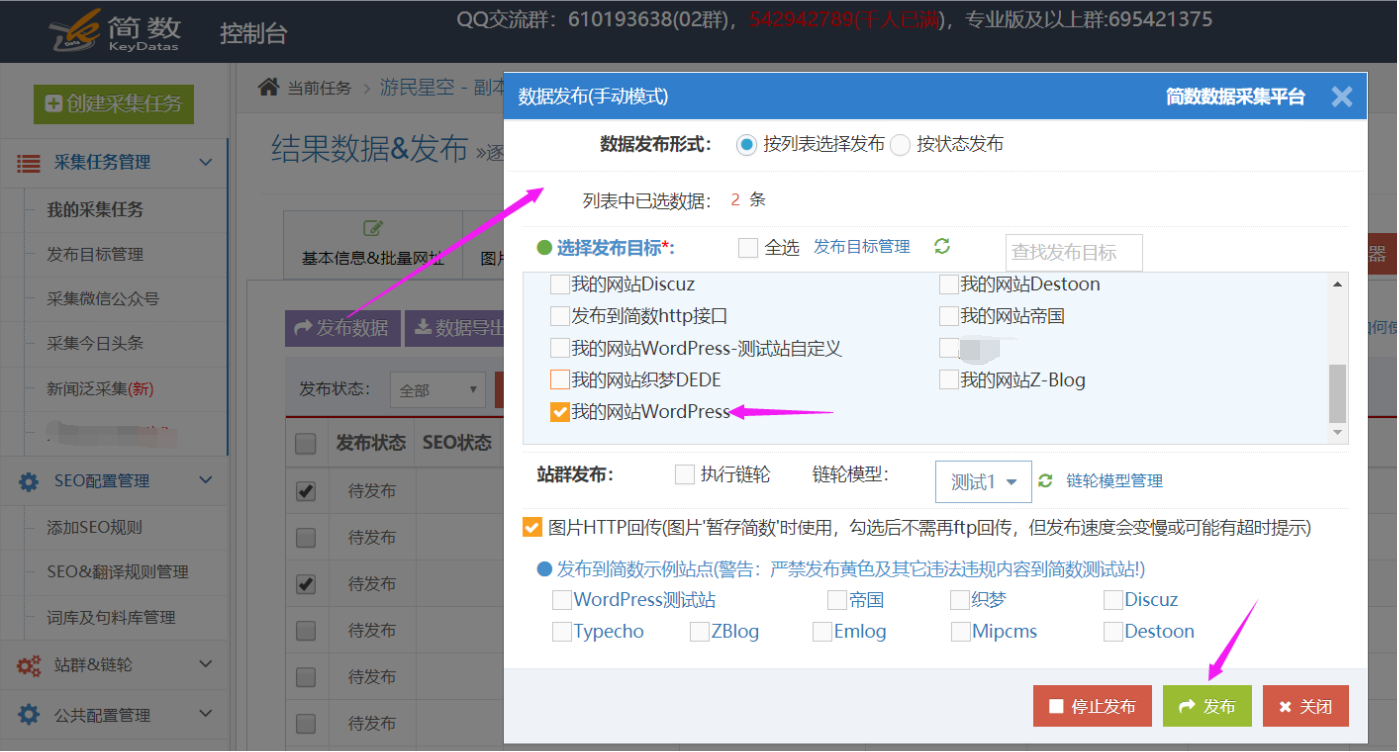Uncheck 我的网站WordPress target
This screenshot has width=1399, height=752.
click(560, 411)
